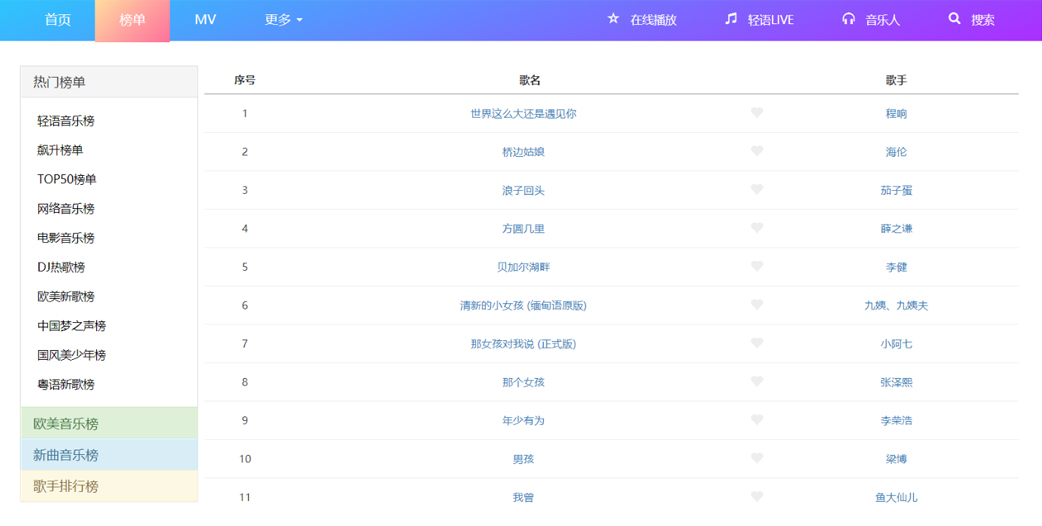The image size is (1042, 526).
Task: Favorite 那个女孩 with heart icon
Action: click(757, 381)
